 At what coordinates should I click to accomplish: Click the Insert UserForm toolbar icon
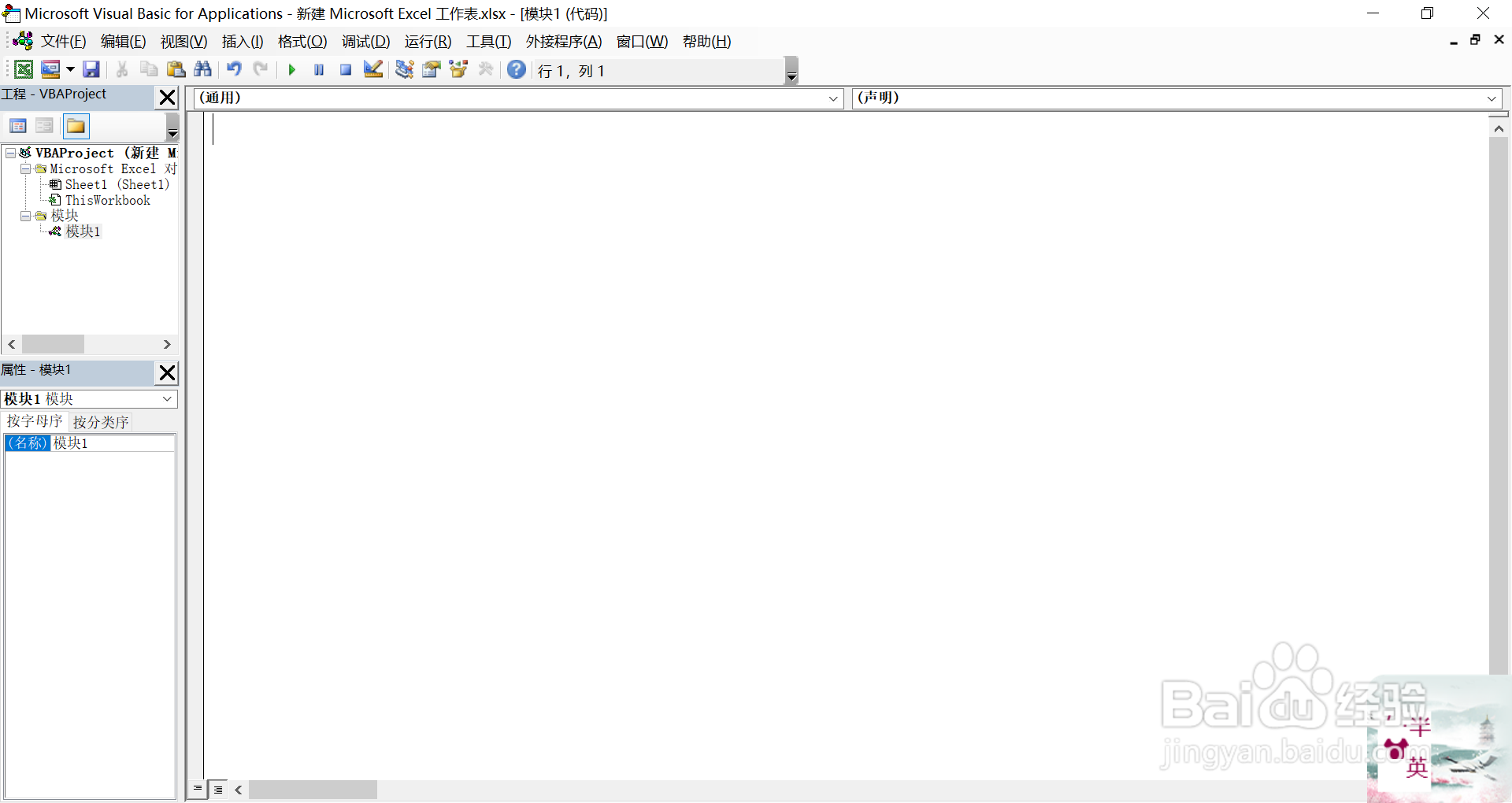tap(50, 70)
